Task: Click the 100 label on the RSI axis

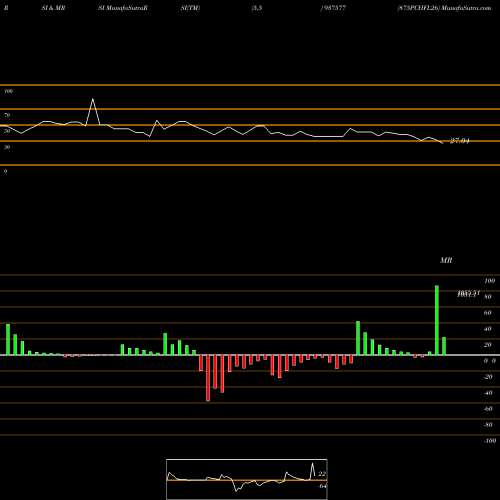Action: click(x=8, y=91)
